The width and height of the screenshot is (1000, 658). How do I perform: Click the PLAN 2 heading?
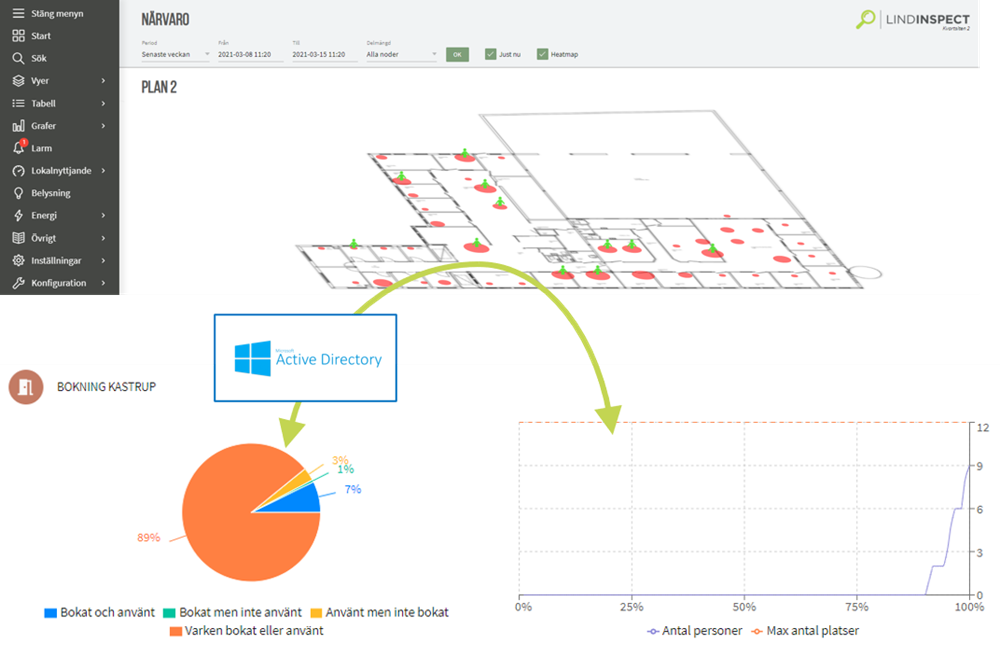pyautogui.click(x=159, y=87)
